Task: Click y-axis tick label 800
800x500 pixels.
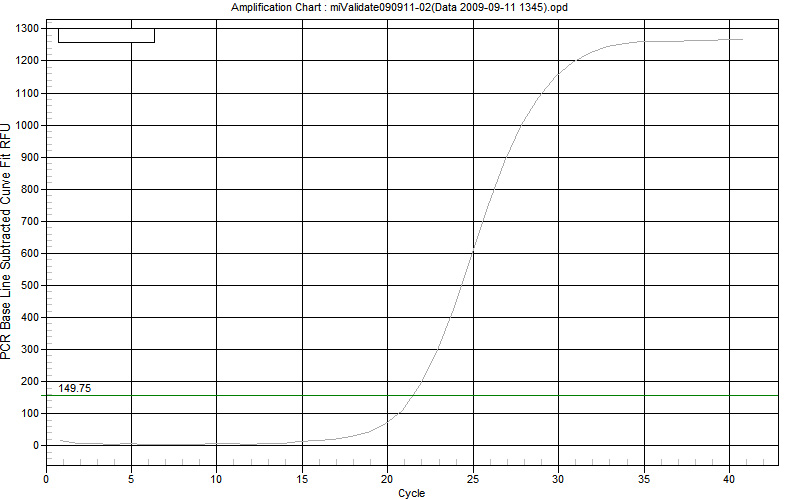Action: pyautogui.click(x=30, y=189)
